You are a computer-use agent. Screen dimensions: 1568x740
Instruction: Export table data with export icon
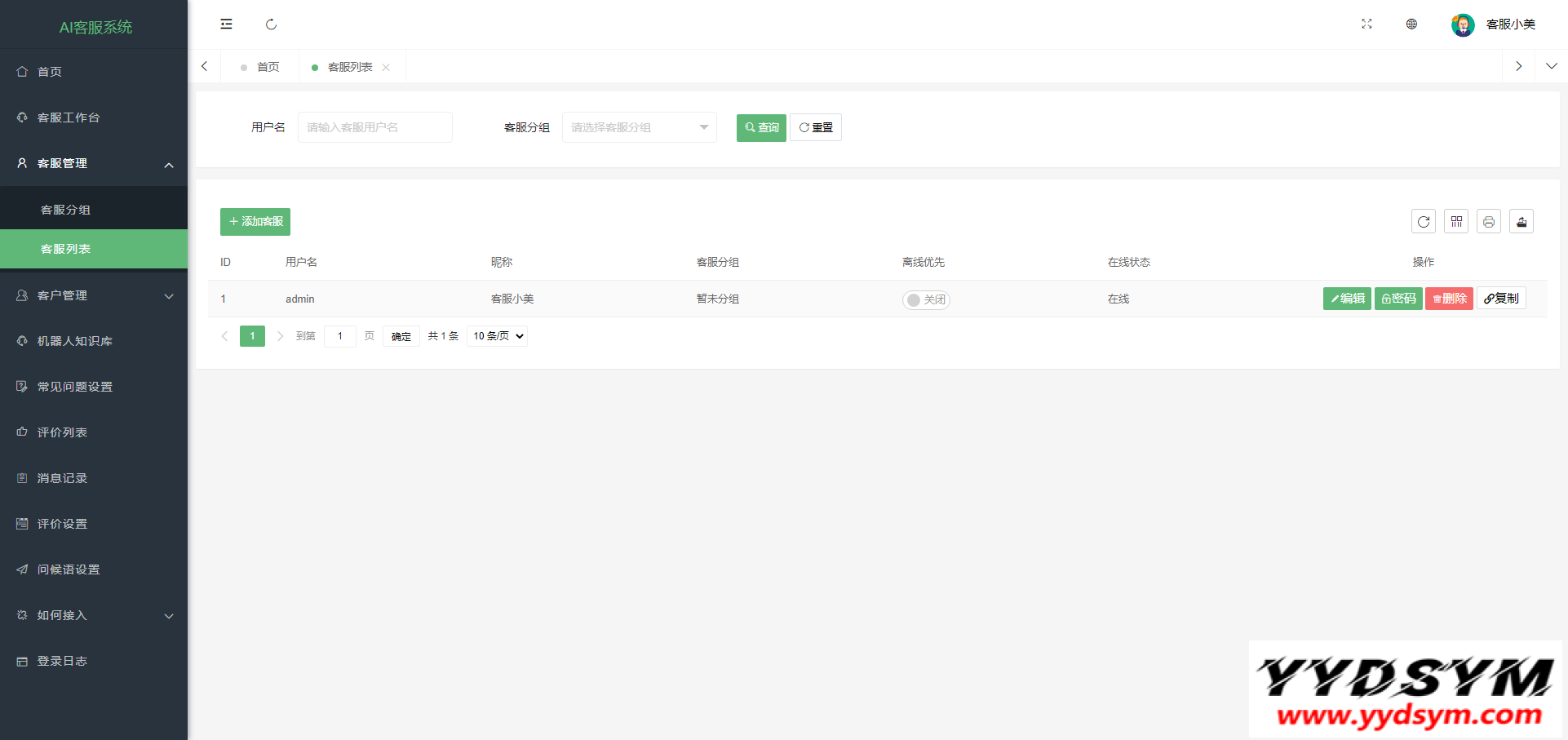[x=1521, y=222]
